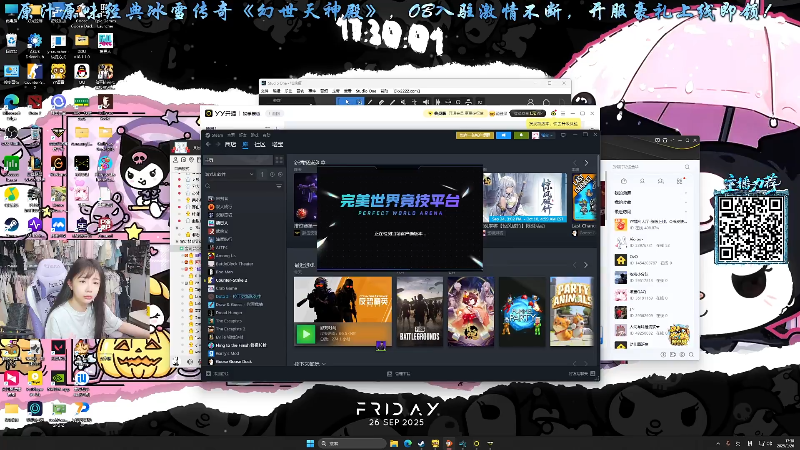Open the Add a Game button at Steam bottom left
The width and height of the screenshot is (800, 450).
[218, 374]
